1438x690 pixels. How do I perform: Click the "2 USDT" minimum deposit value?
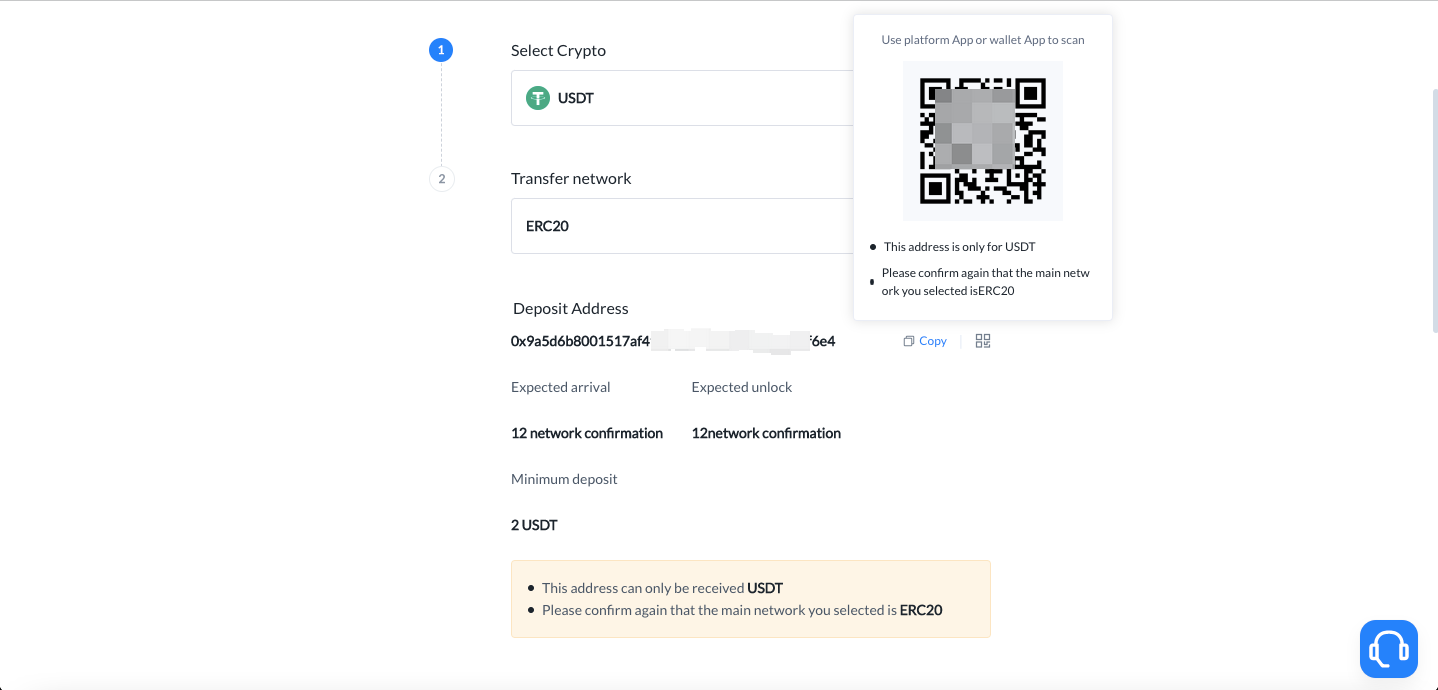534,525
